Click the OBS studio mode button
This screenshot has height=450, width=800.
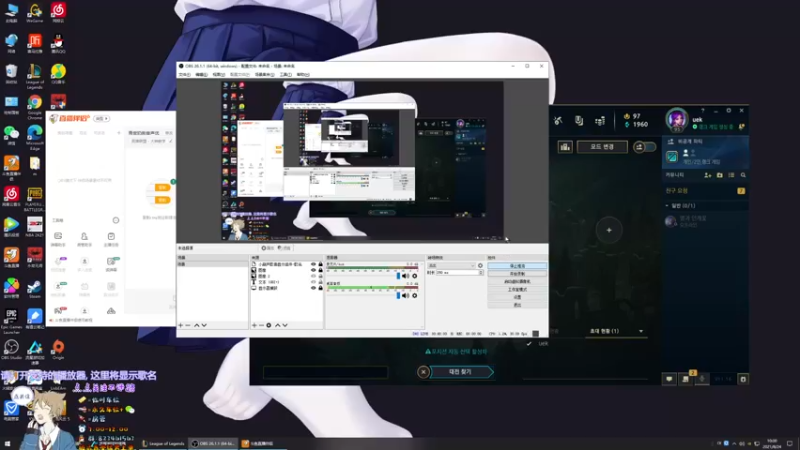click(517, 289)
